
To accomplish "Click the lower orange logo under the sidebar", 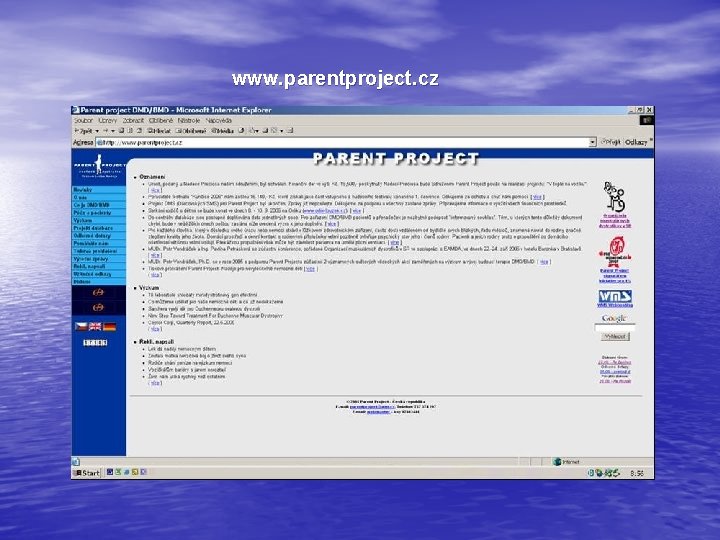I will tap(98, 308).
